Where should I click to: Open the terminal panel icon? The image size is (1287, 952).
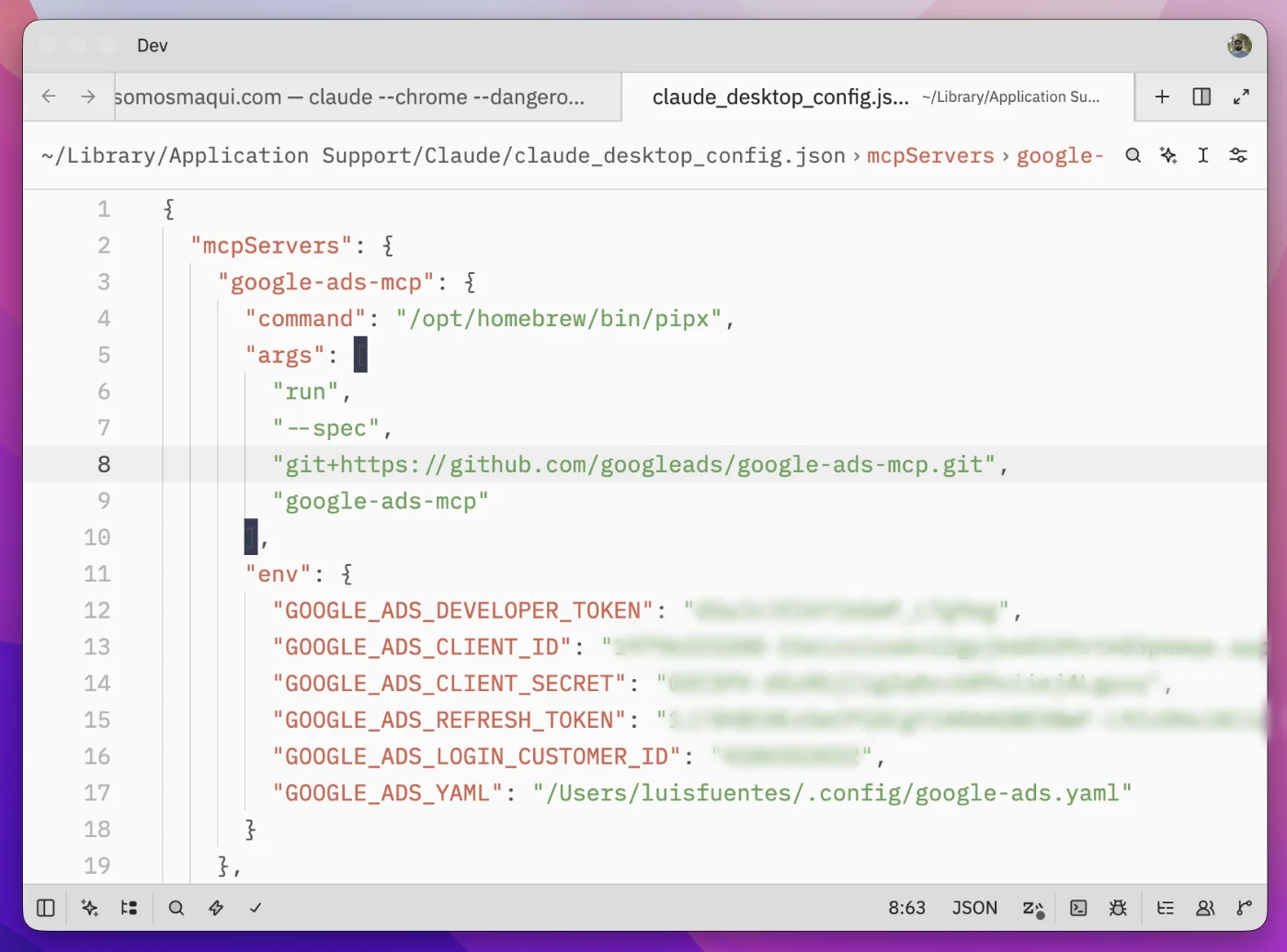coord(1078,908)
